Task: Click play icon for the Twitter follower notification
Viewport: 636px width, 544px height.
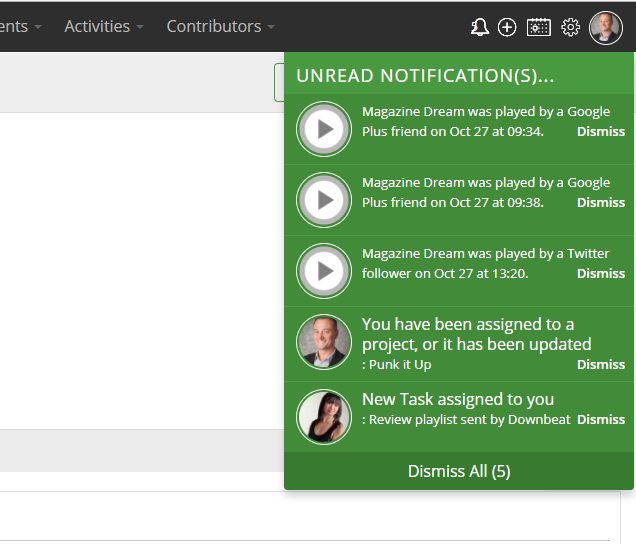Action: (x=324, y=271)
